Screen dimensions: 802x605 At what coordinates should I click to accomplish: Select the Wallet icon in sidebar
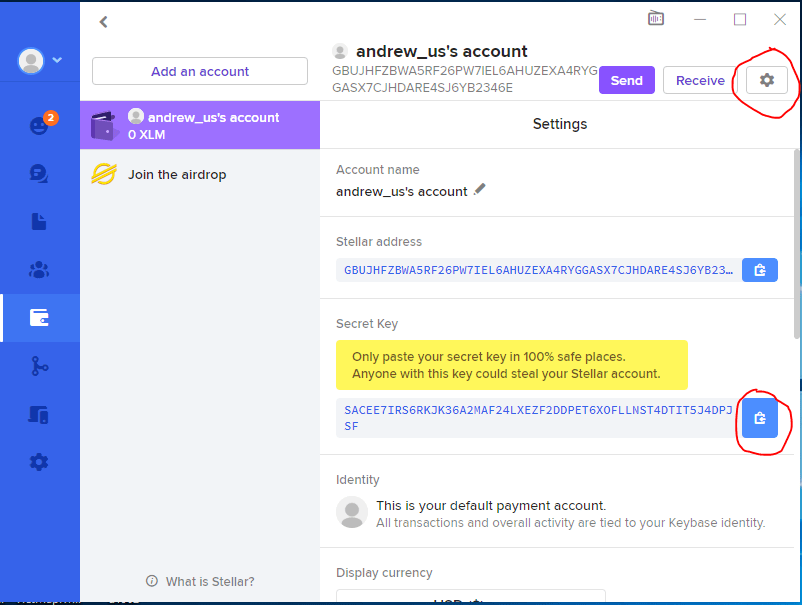(x=39, y=318)
